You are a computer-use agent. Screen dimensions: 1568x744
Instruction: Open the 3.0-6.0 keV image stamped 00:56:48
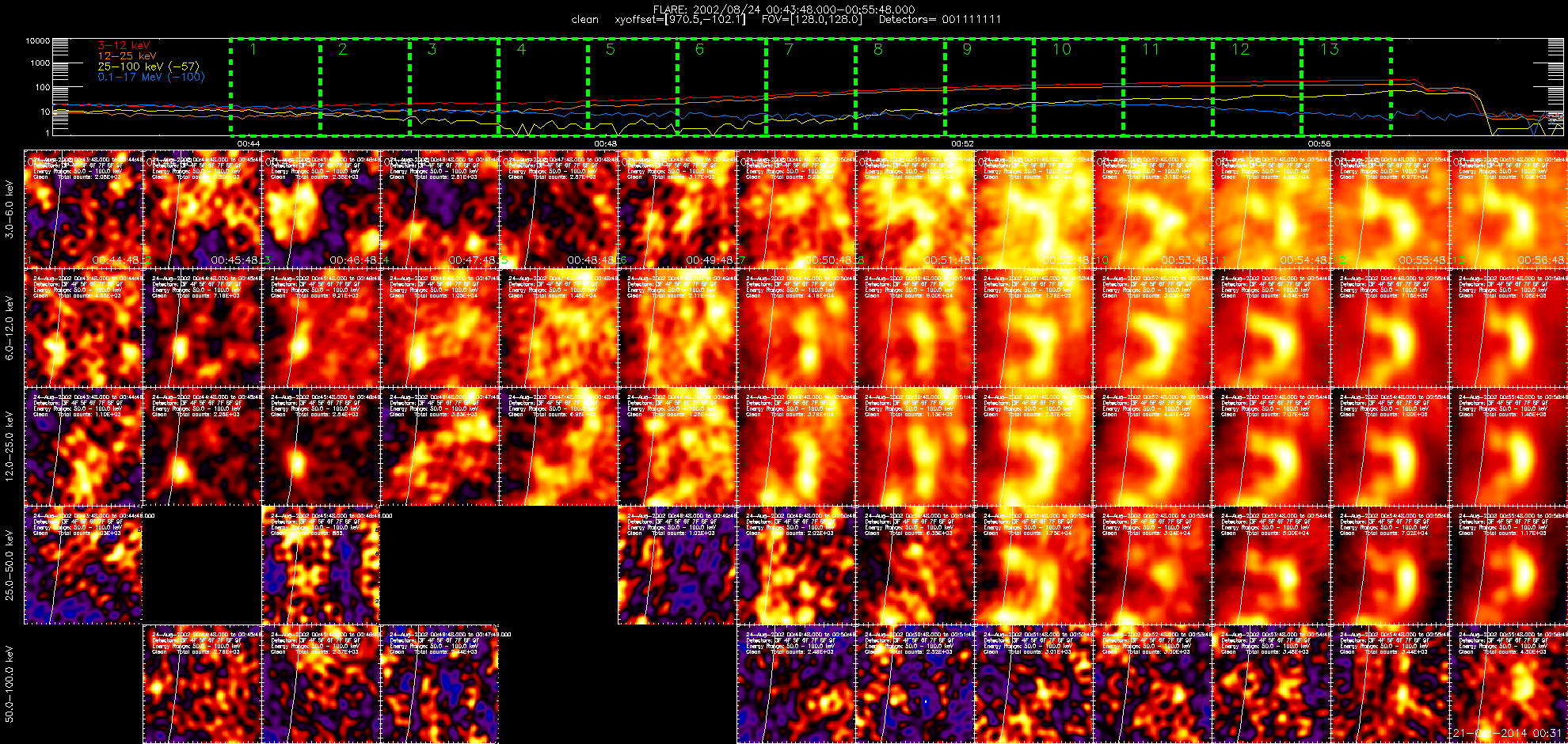pyautogui.click(x=1509, y=209)
